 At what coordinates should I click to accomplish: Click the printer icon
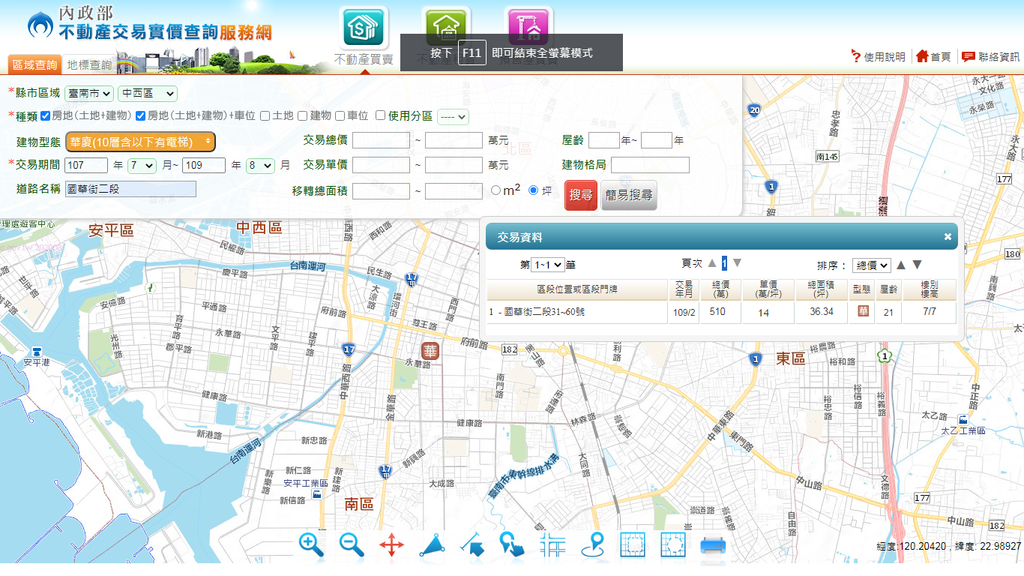[712, 545]
